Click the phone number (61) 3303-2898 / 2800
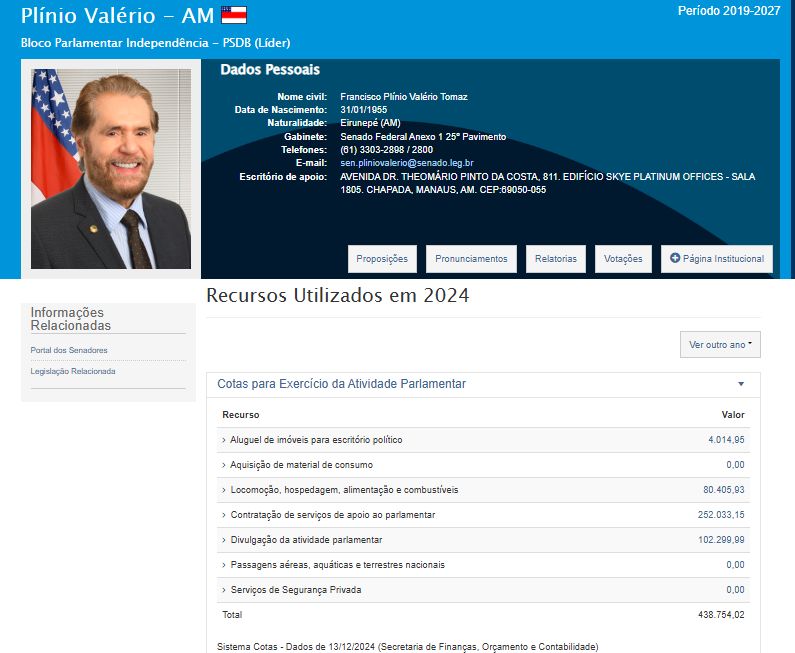The image size is (795, 653). point(386,150)
